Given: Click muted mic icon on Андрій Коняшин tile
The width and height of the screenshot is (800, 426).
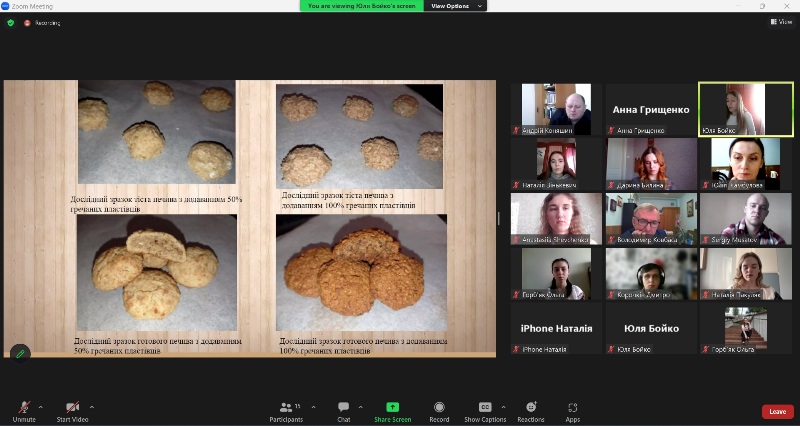Looking at the screenshot, I should [x=516, y=131].
